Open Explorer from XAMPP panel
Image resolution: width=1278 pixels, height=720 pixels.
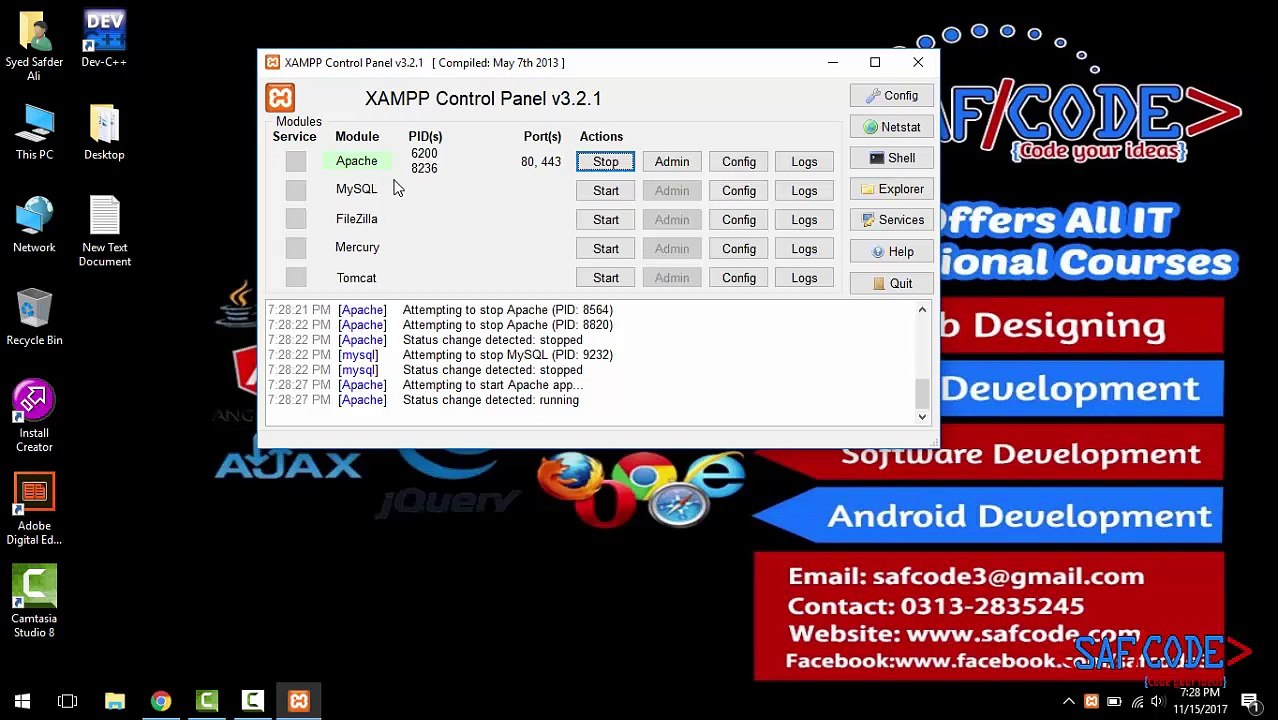click(x=891, y=189)
